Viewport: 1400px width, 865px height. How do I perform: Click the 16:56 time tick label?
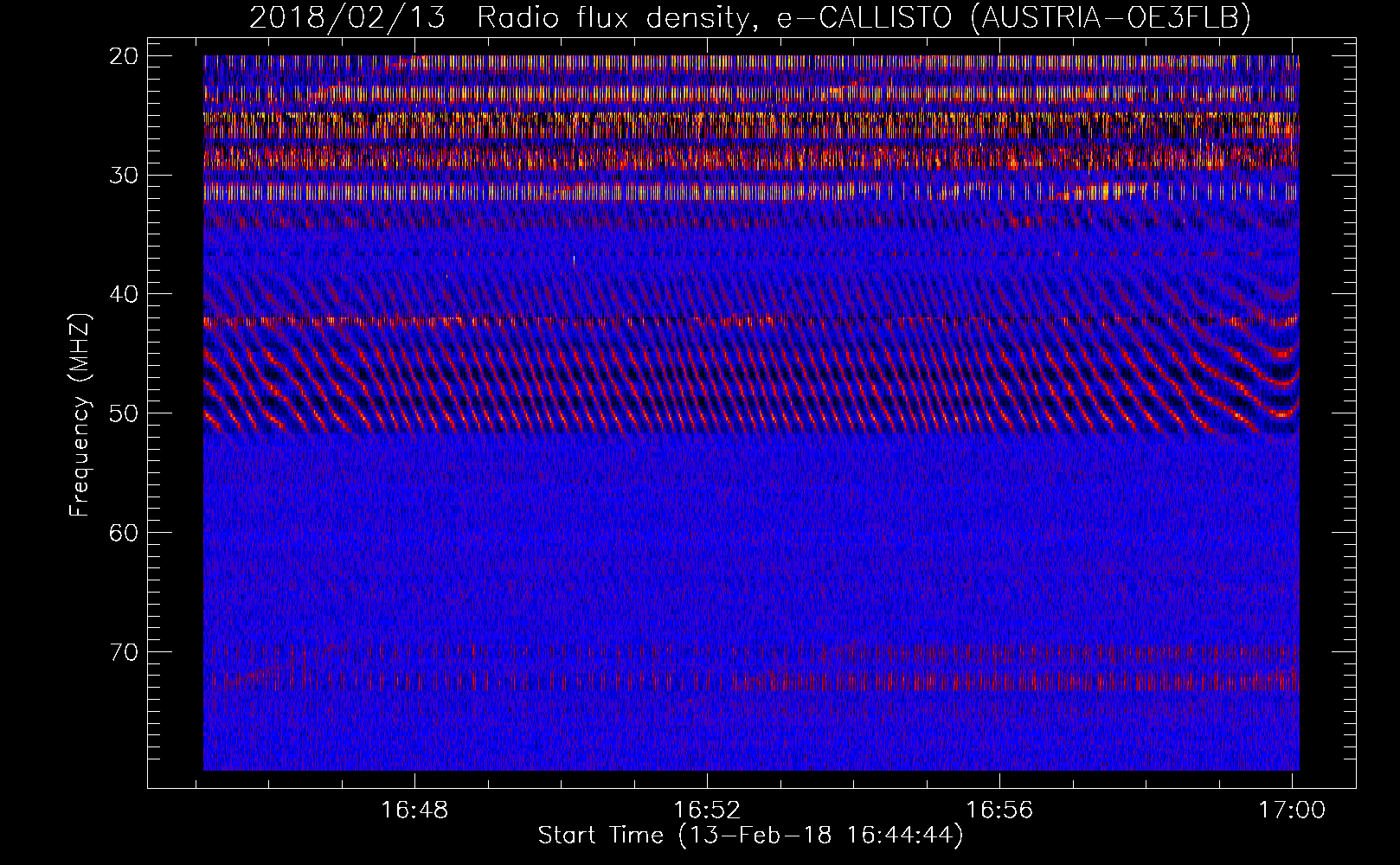(999, 811)
